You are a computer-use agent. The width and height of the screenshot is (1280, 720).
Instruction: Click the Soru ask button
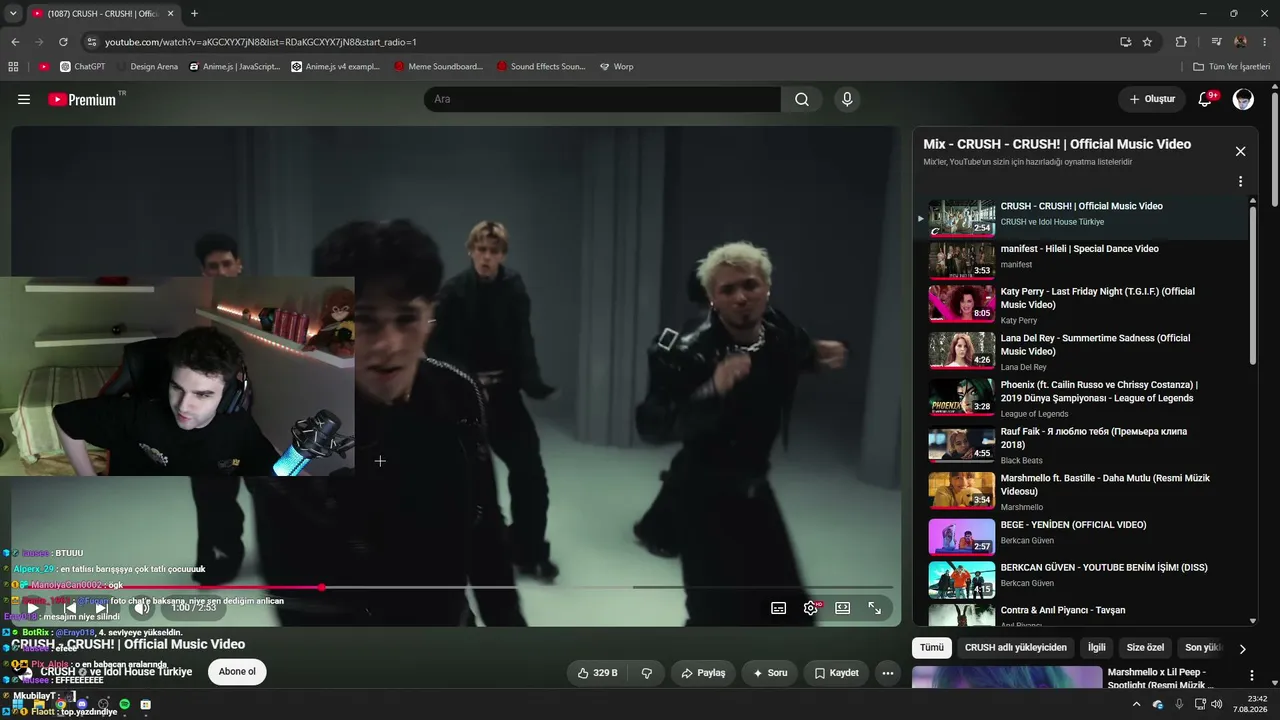770,673
